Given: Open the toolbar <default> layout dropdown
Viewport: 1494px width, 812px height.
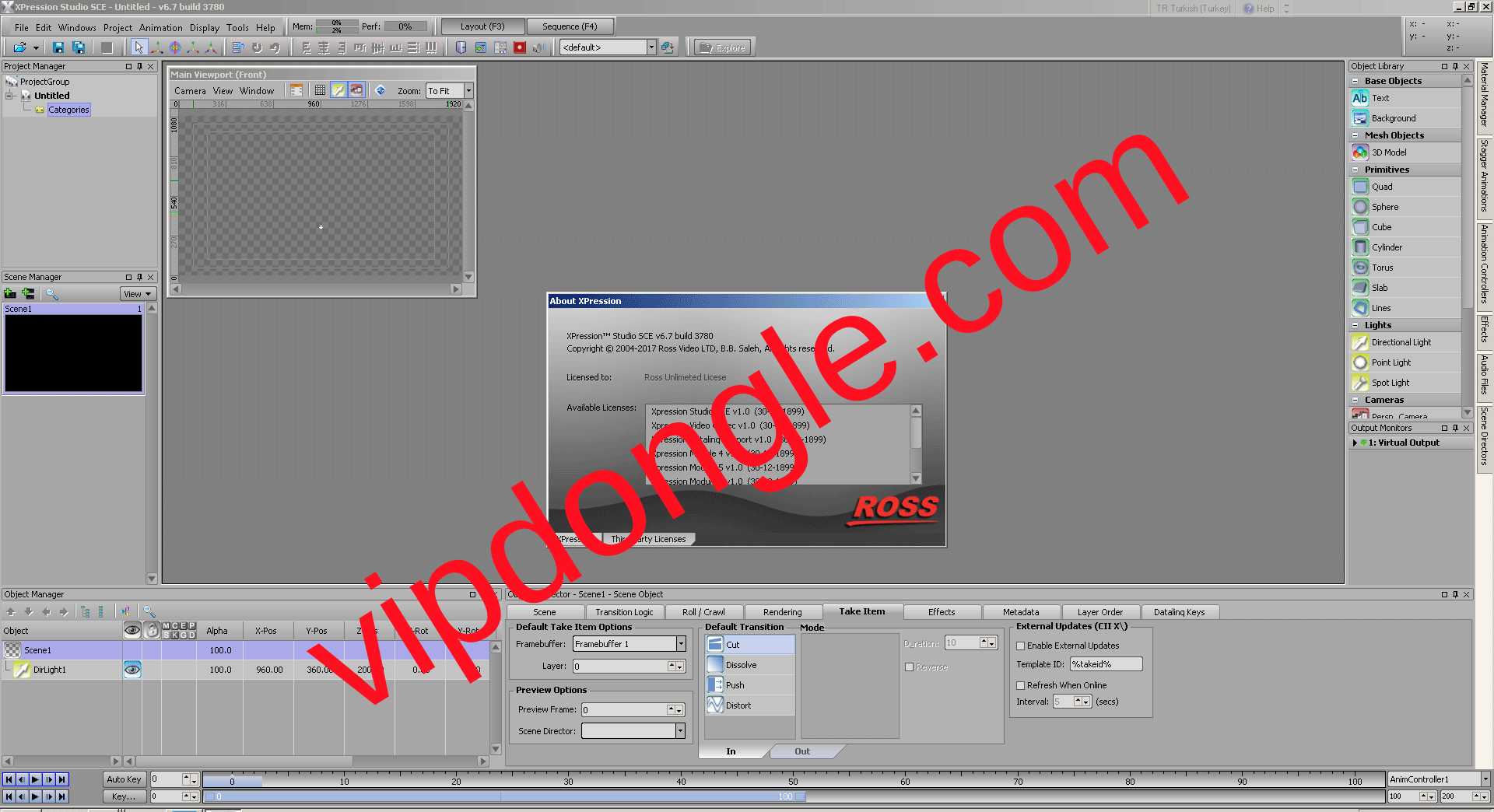Looking at the screenshot, I should (651, 47).
